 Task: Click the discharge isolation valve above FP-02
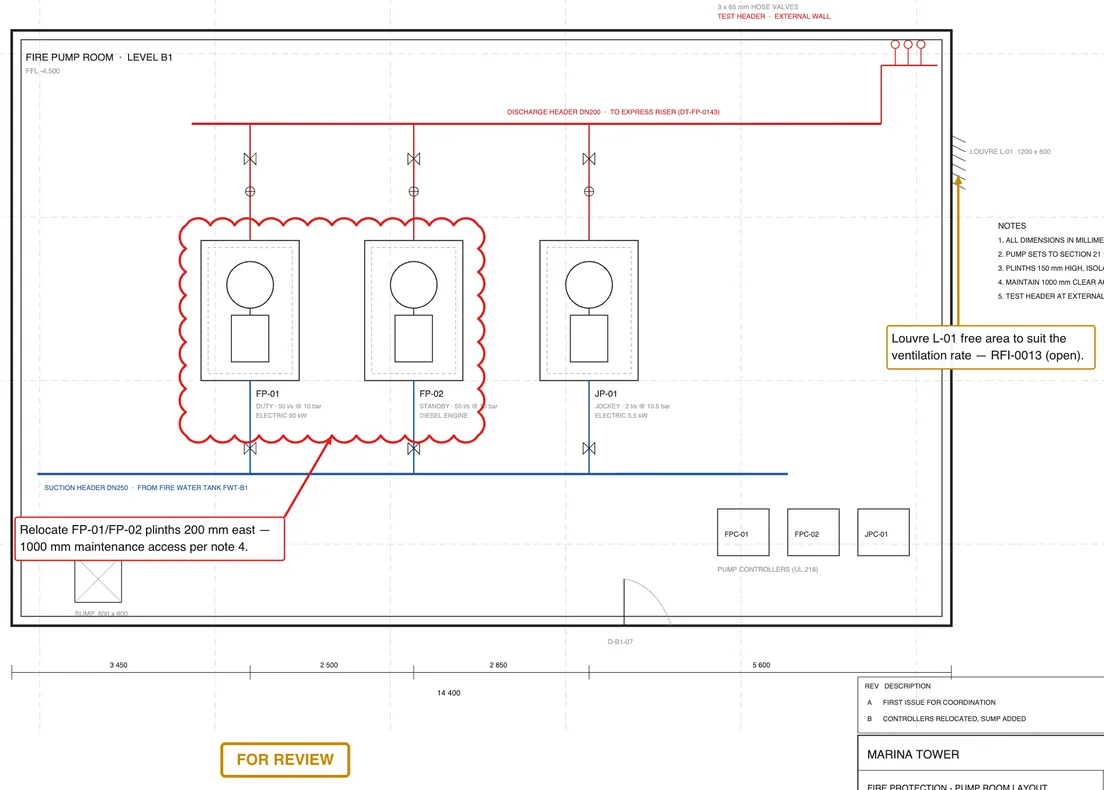point(413,159)
